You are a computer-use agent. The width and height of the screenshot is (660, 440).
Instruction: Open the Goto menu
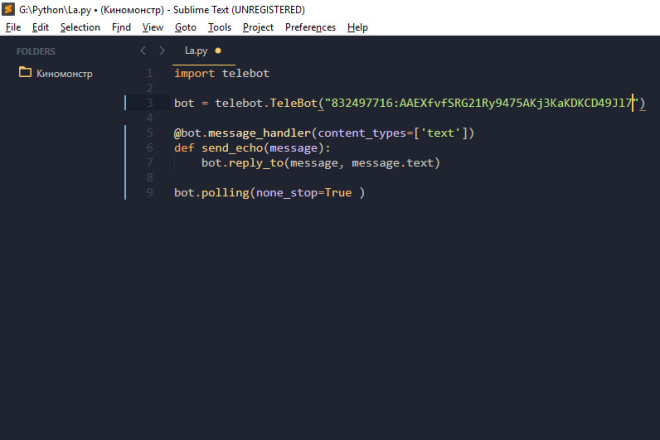tap(186, 27)
